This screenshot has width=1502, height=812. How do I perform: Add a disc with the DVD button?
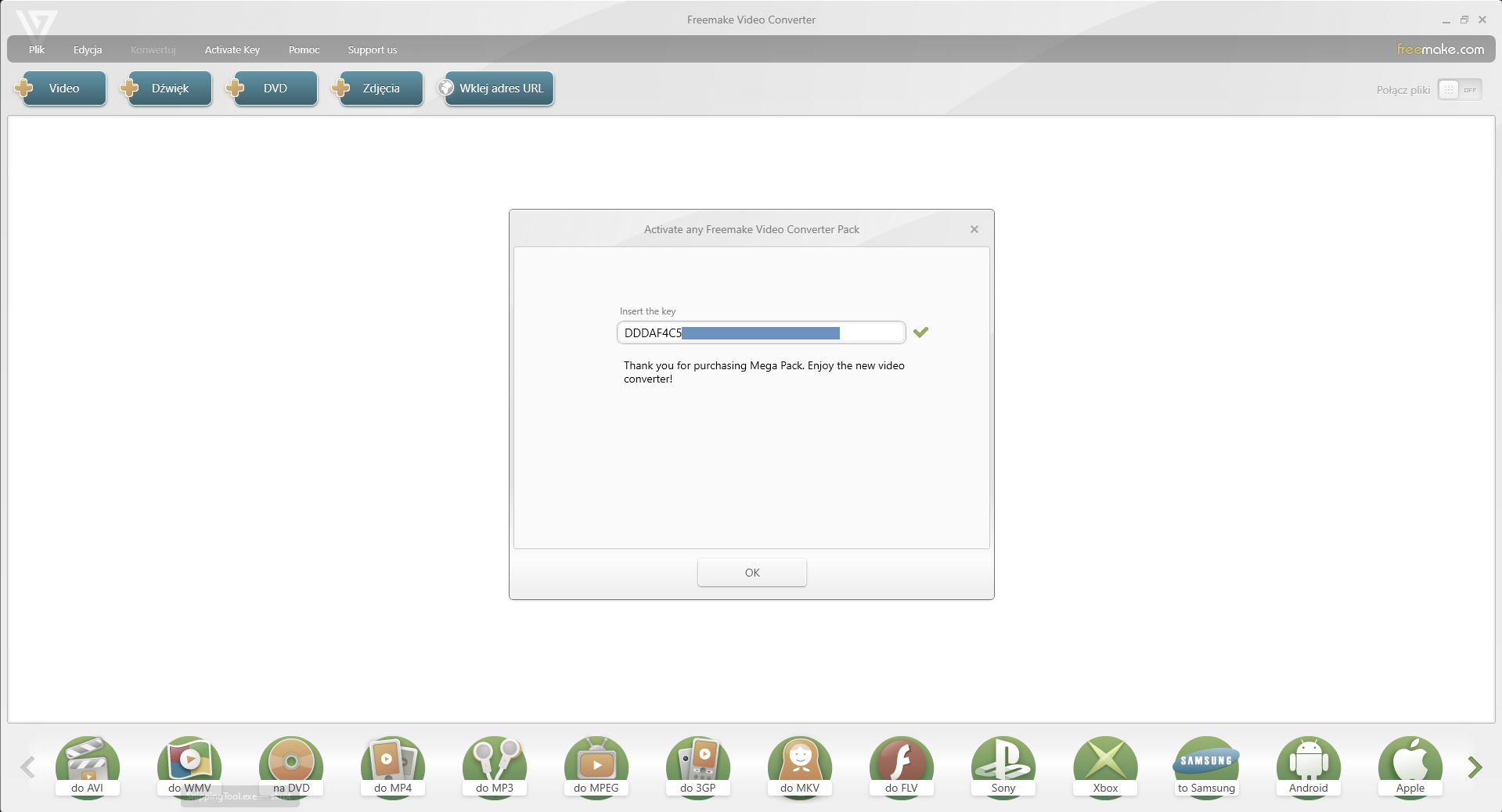pyautogui.click(x=272, y=88)
